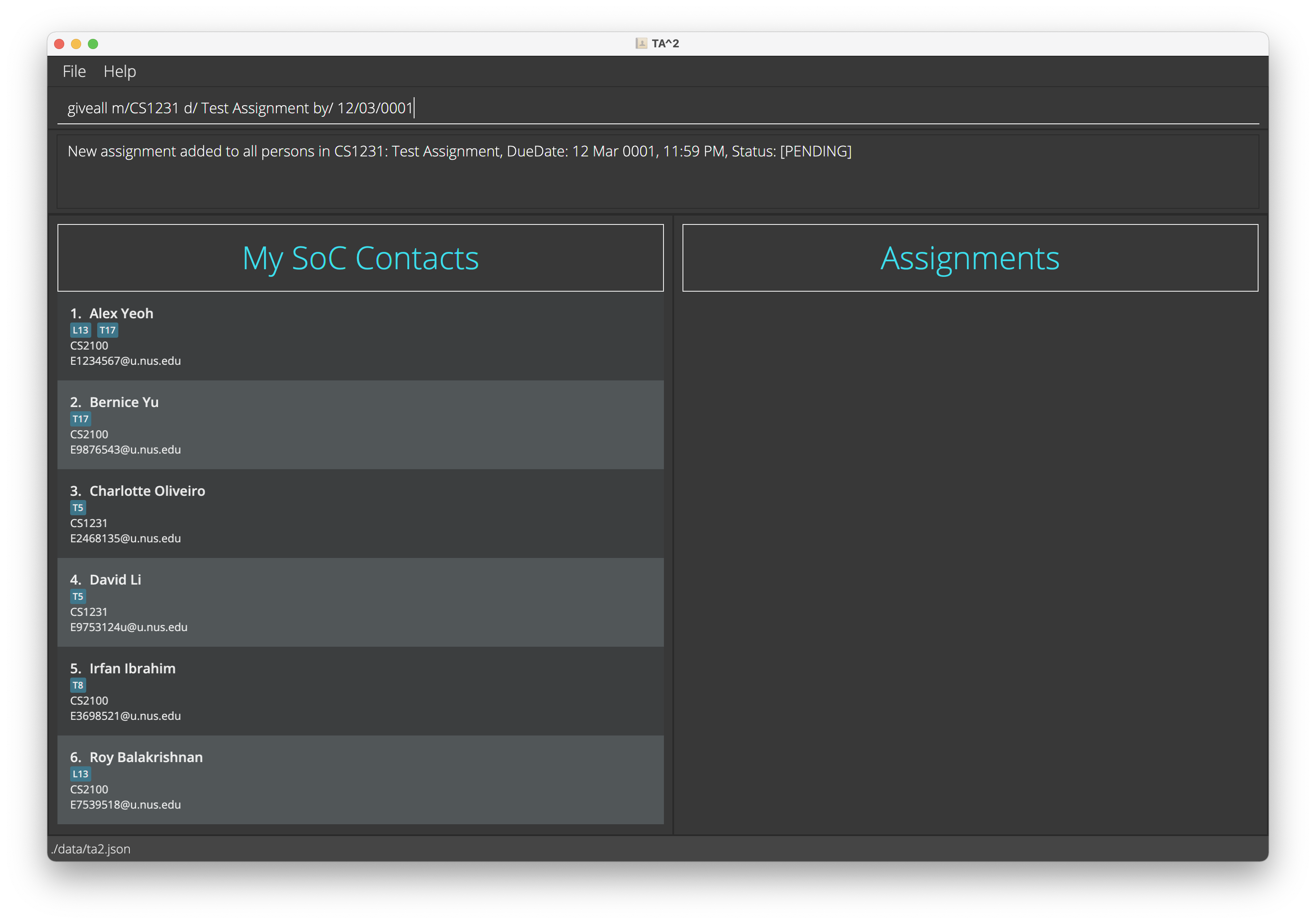1316x924 pixels.
Task: Select Charlotte Oliveiro contact card
Action: tap(360, 514)
